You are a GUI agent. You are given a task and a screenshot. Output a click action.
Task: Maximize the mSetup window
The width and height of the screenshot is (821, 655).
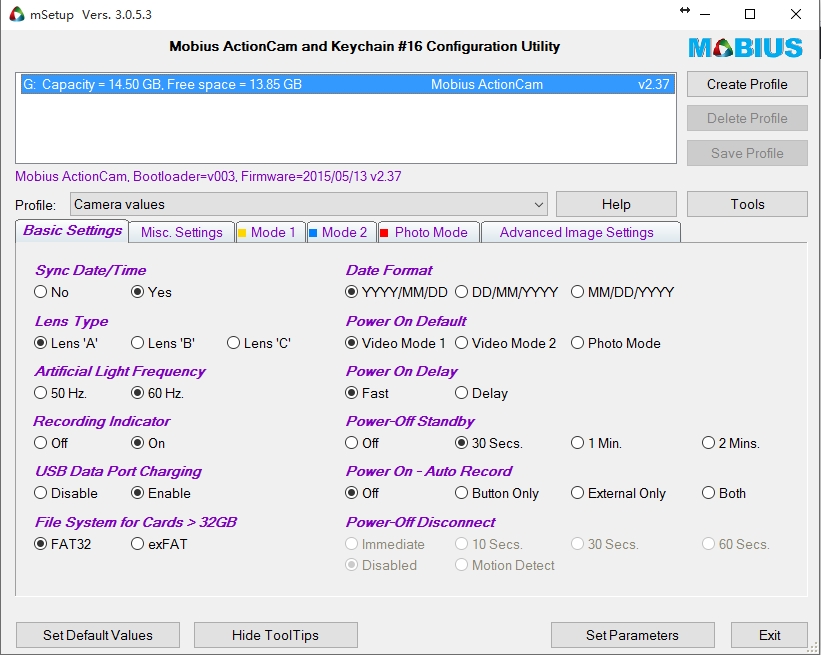[x=750, y=14]
